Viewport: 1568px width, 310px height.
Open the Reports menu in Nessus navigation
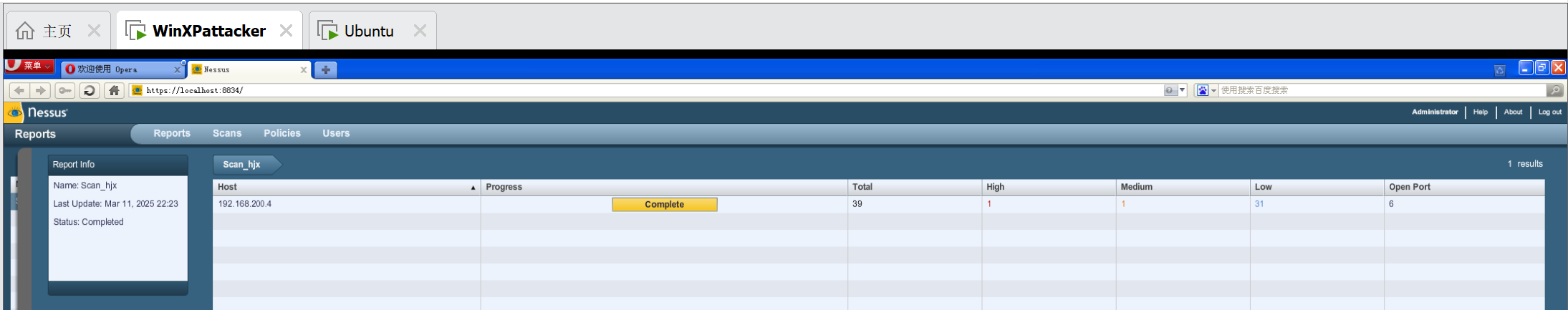(172, 133)
